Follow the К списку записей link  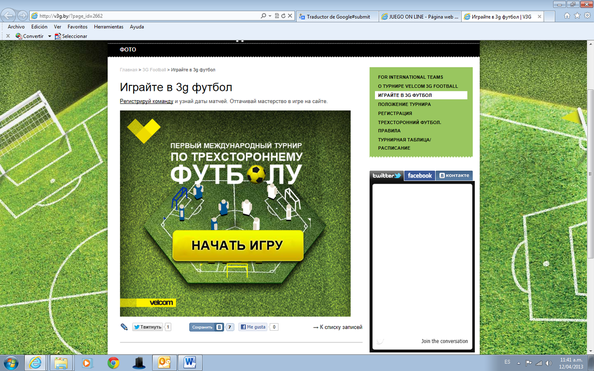tap(337, 327)
